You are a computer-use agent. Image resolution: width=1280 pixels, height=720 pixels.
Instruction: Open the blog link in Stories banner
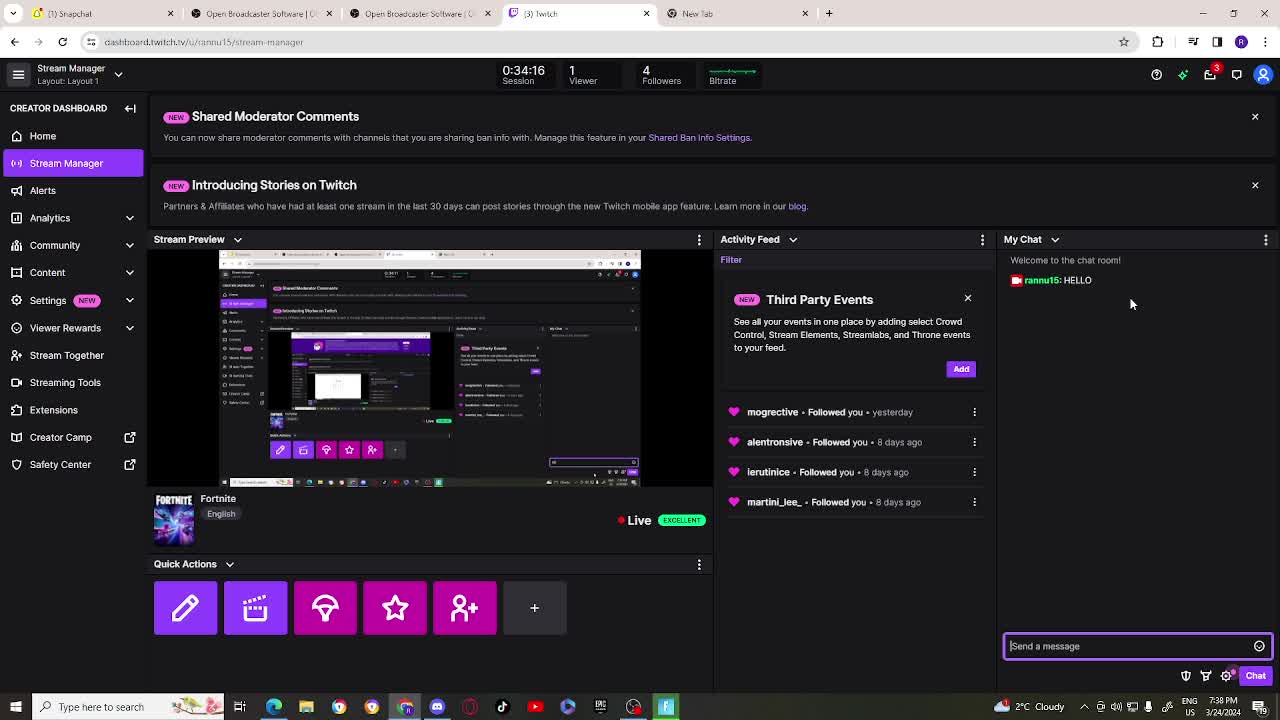(797, 207)
